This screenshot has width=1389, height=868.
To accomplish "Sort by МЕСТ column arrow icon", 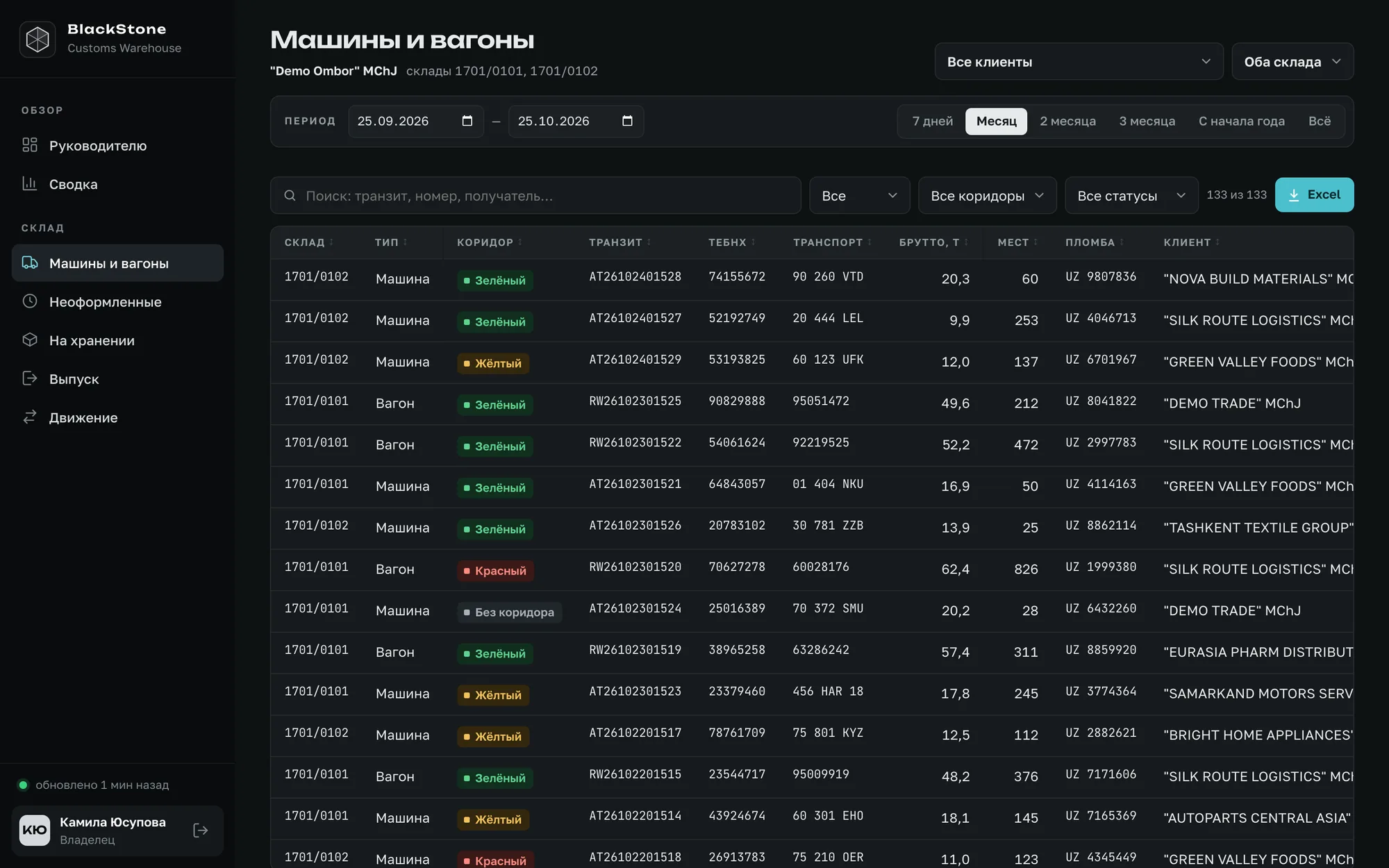I will point(1035,242).
